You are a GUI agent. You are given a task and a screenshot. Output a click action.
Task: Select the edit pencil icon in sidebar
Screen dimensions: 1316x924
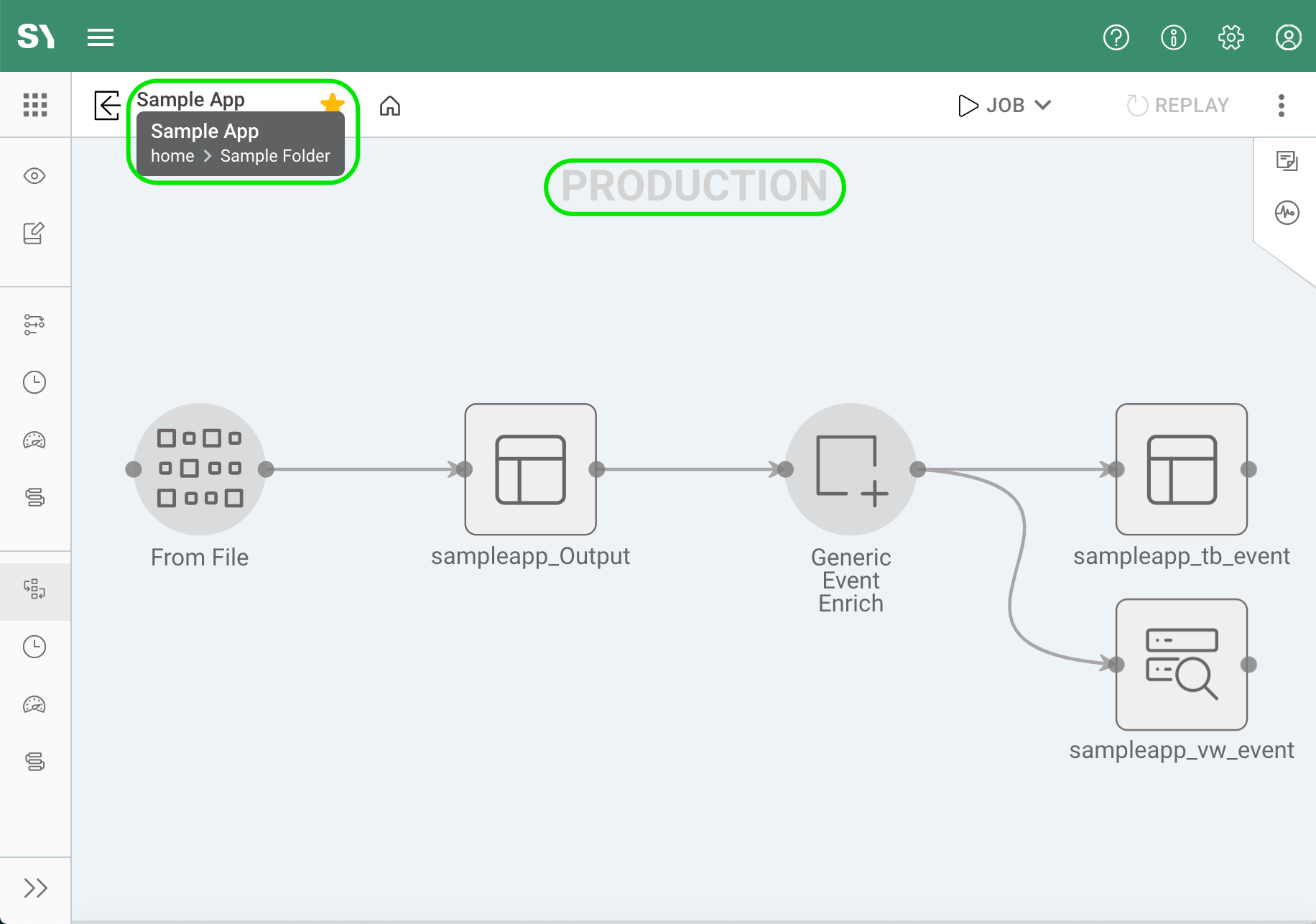(34, 234)
